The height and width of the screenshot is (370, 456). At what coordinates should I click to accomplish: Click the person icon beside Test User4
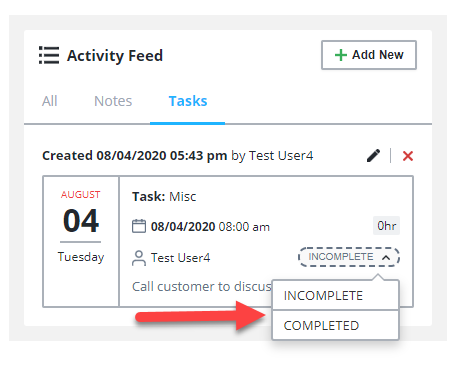pyautogui.click(x=139, y=258)
